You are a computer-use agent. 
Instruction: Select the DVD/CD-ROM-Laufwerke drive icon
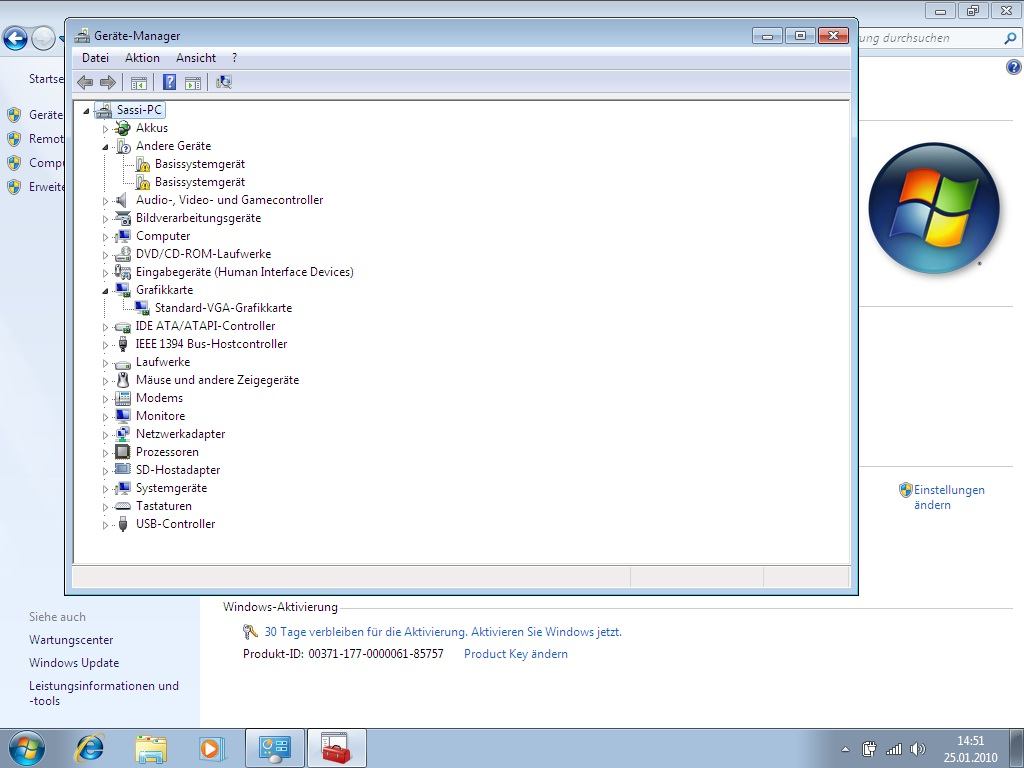[x=122, y=254]
